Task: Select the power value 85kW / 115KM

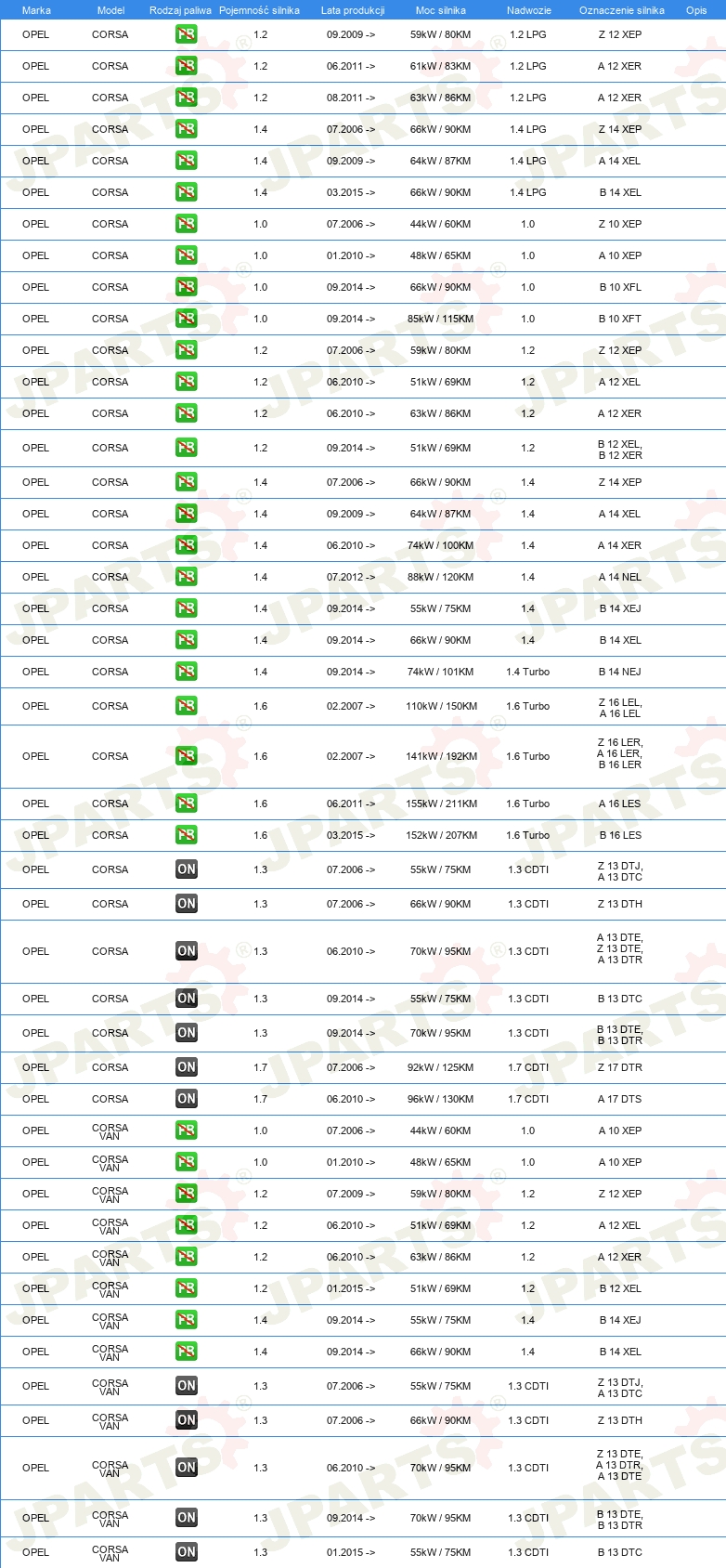Action: click(441, 319)
